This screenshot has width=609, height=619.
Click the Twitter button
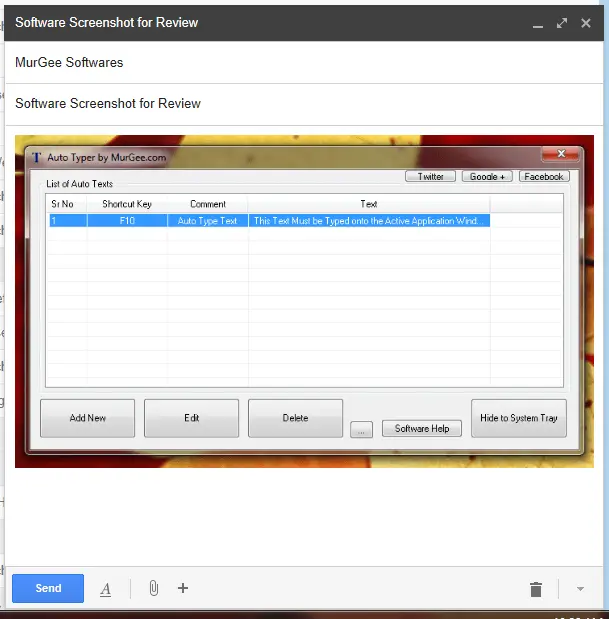click(x=430, y=176)
